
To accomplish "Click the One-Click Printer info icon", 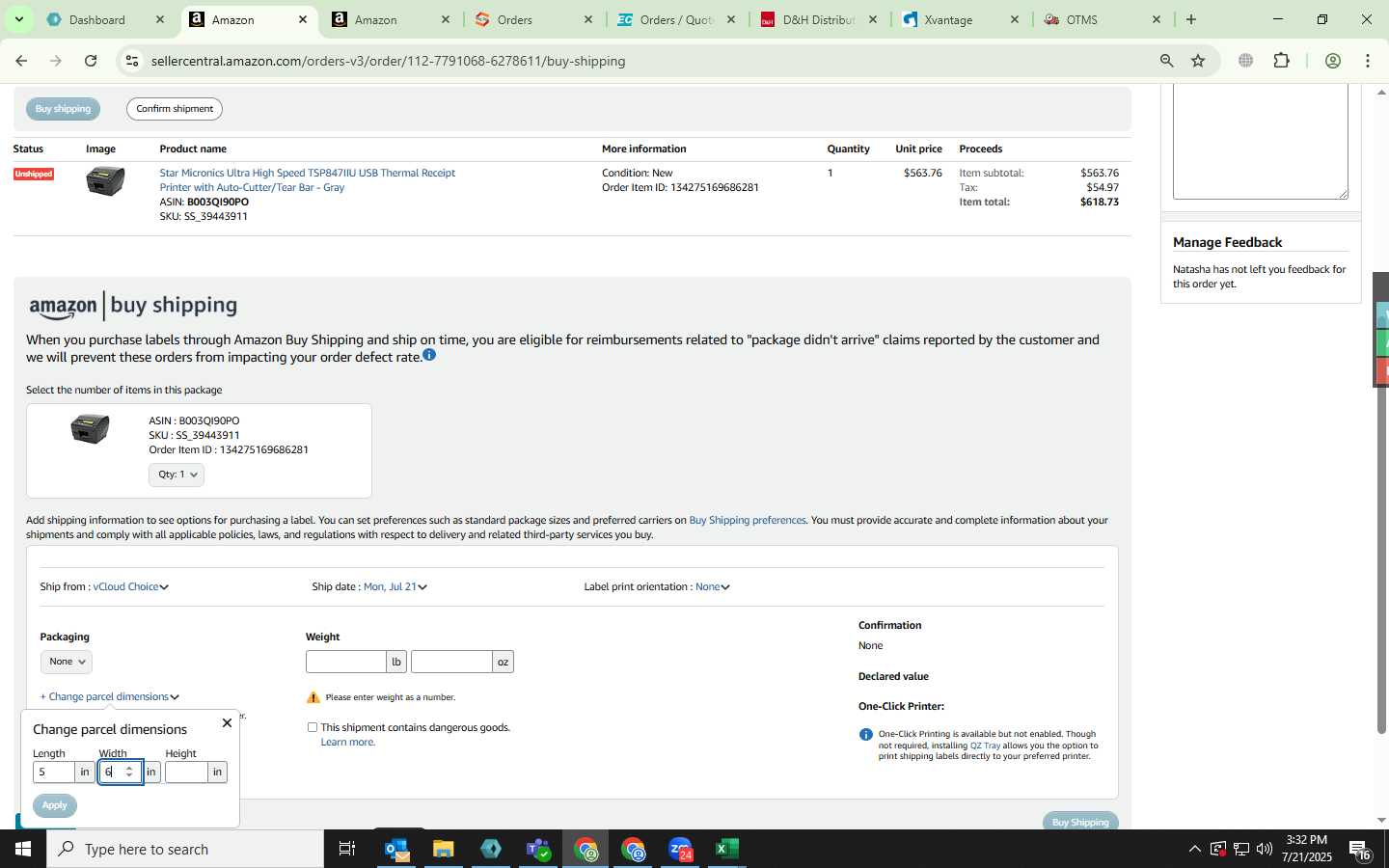I will click(x=865, y=735).
